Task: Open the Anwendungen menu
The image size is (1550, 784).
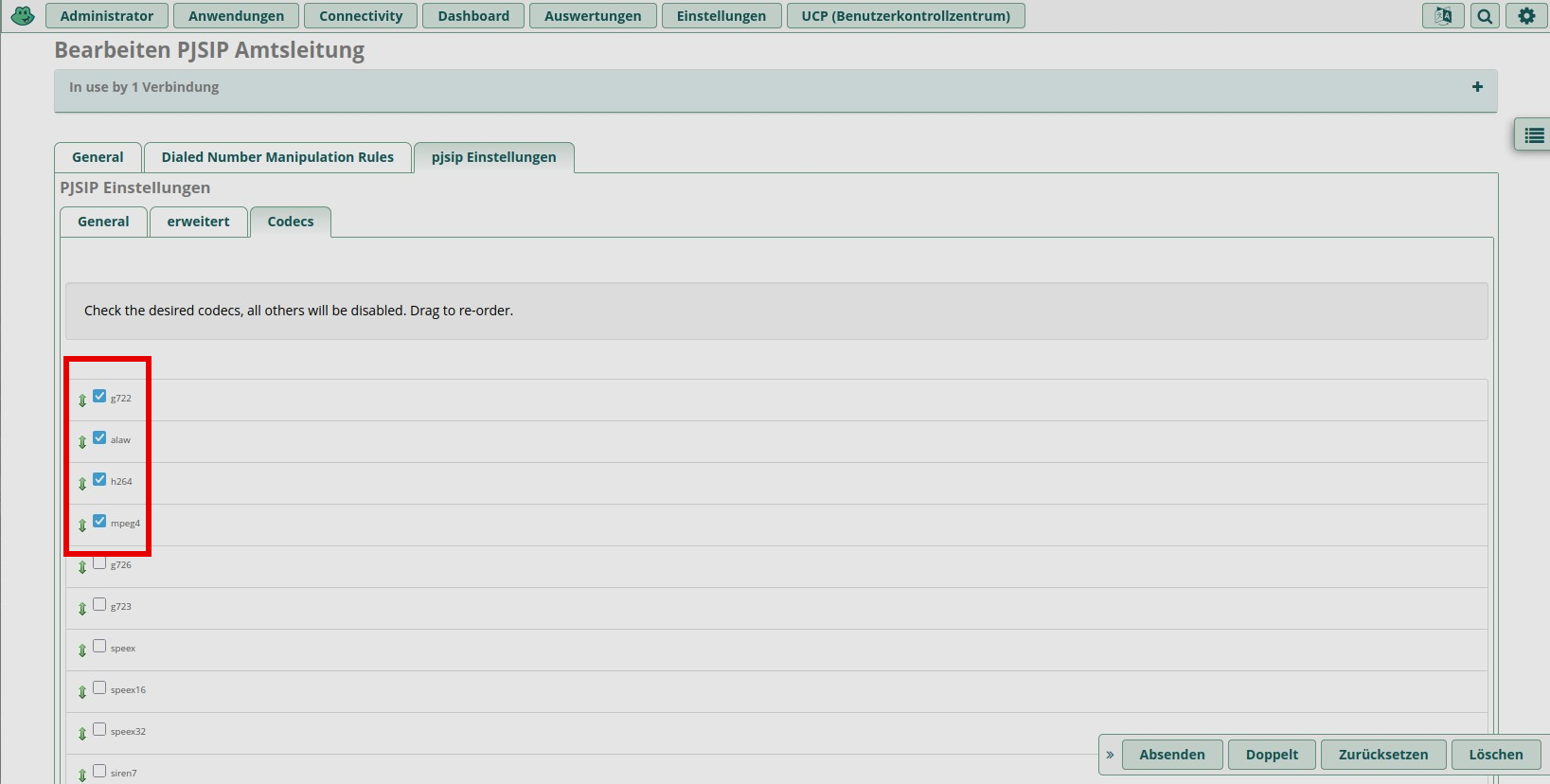Action: coord(236,16)
